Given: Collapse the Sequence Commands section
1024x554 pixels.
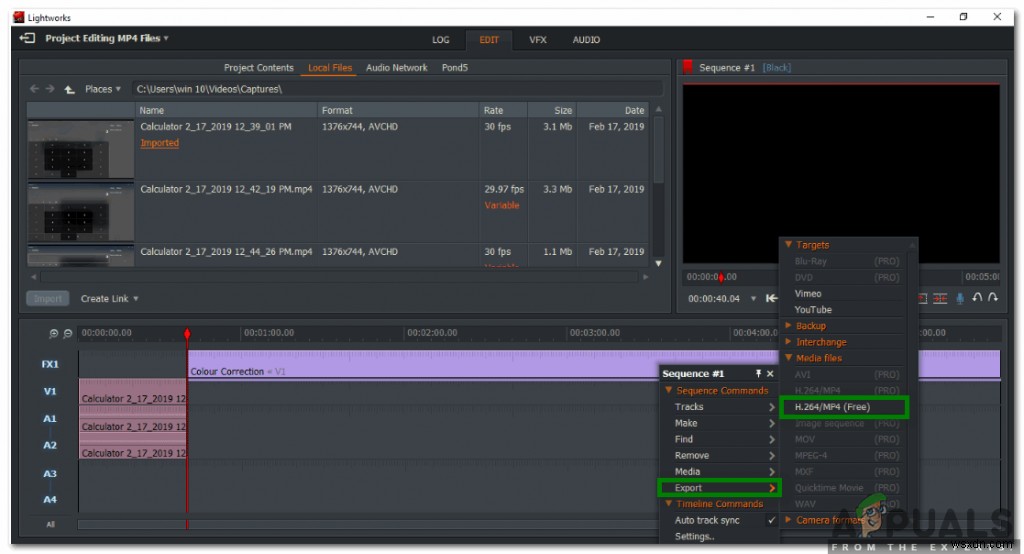Looking at the screenshot, I should coord(668,391).
